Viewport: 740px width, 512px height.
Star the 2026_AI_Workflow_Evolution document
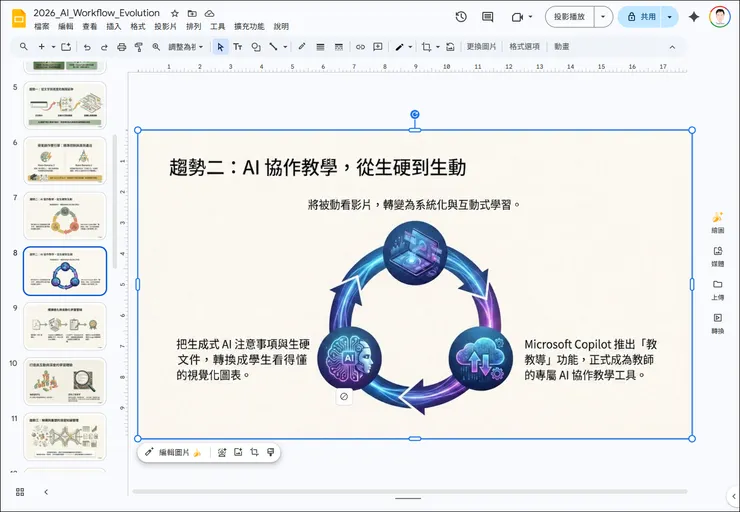[x=175, y=13]
